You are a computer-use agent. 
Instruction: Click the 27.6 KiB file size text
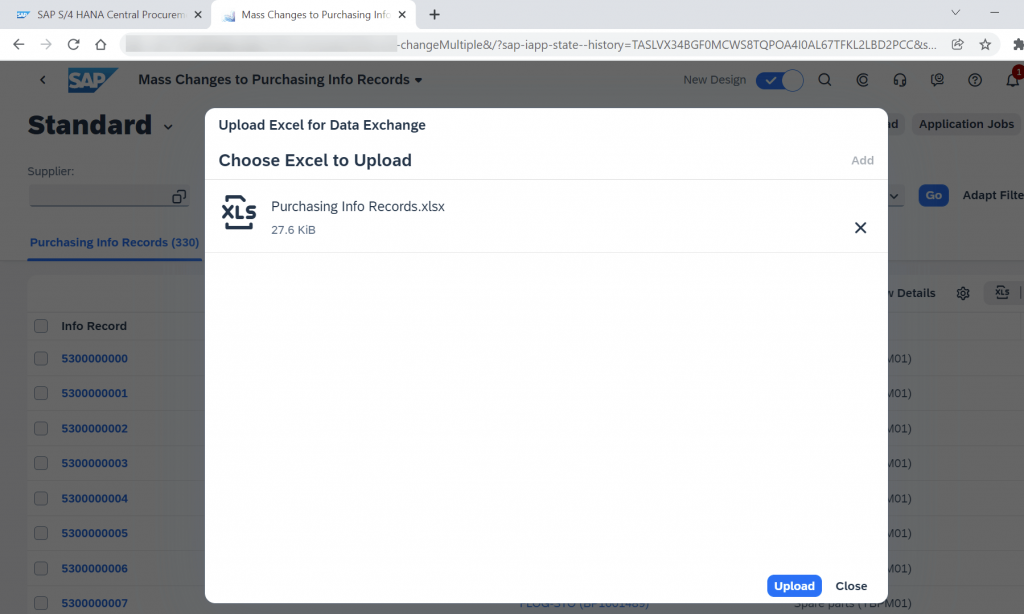pyautogui.click(x=293, y=230)
